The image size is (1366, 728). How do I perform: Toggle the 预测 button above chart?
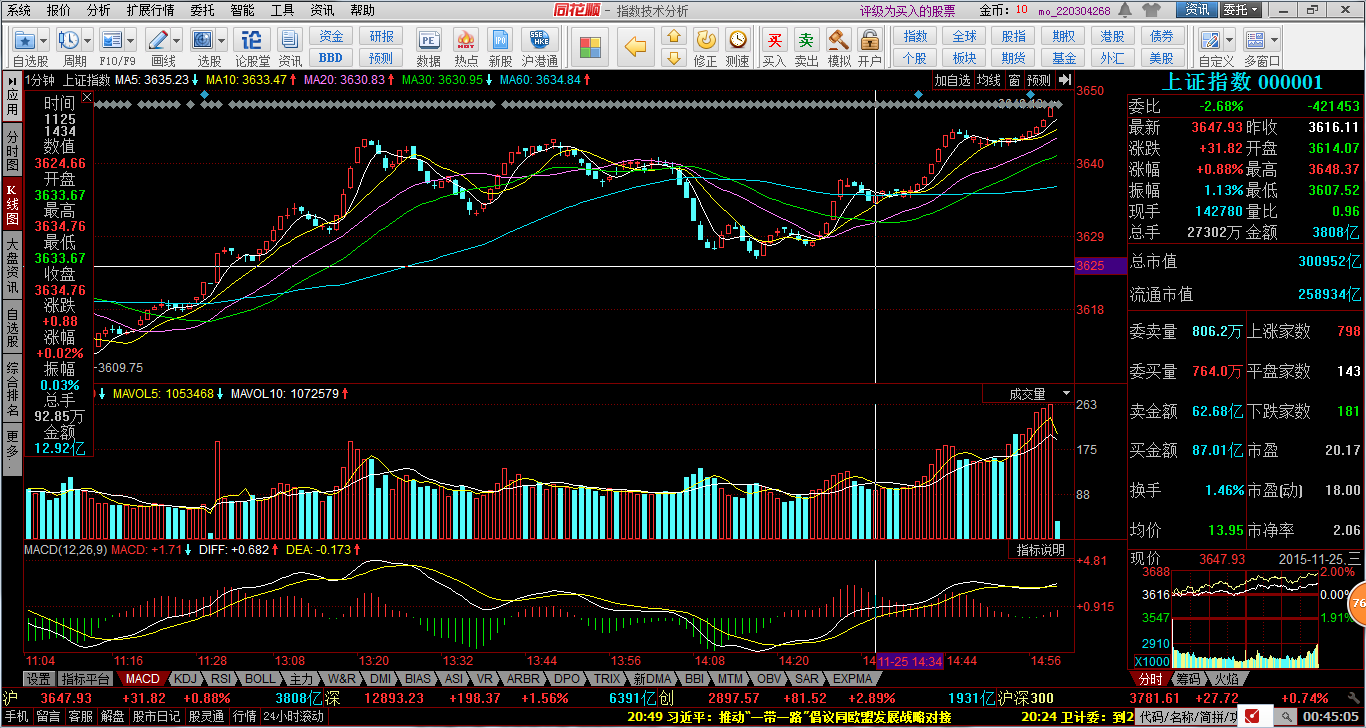[x=1039, y=80]
